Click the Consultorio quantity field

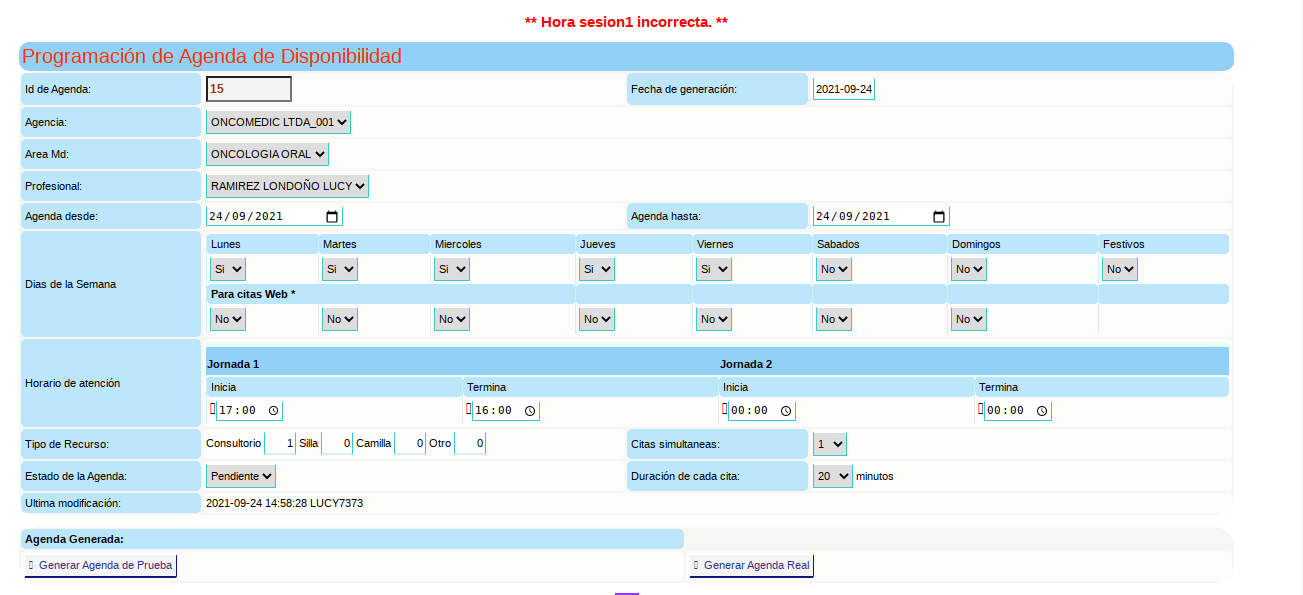(x=281, y=443)
